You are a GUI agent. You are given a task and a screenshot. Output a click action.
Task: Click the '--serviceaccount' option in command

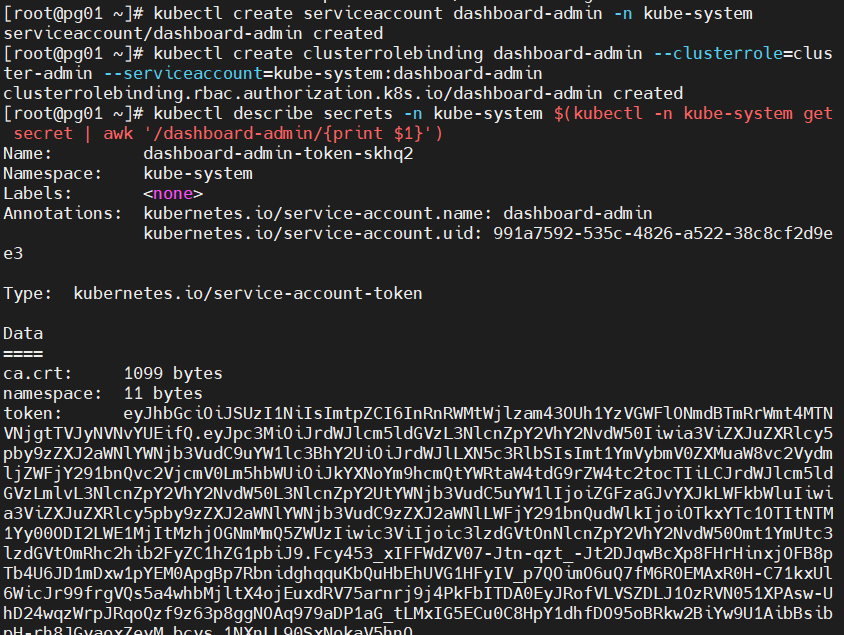tap(183, 73)
